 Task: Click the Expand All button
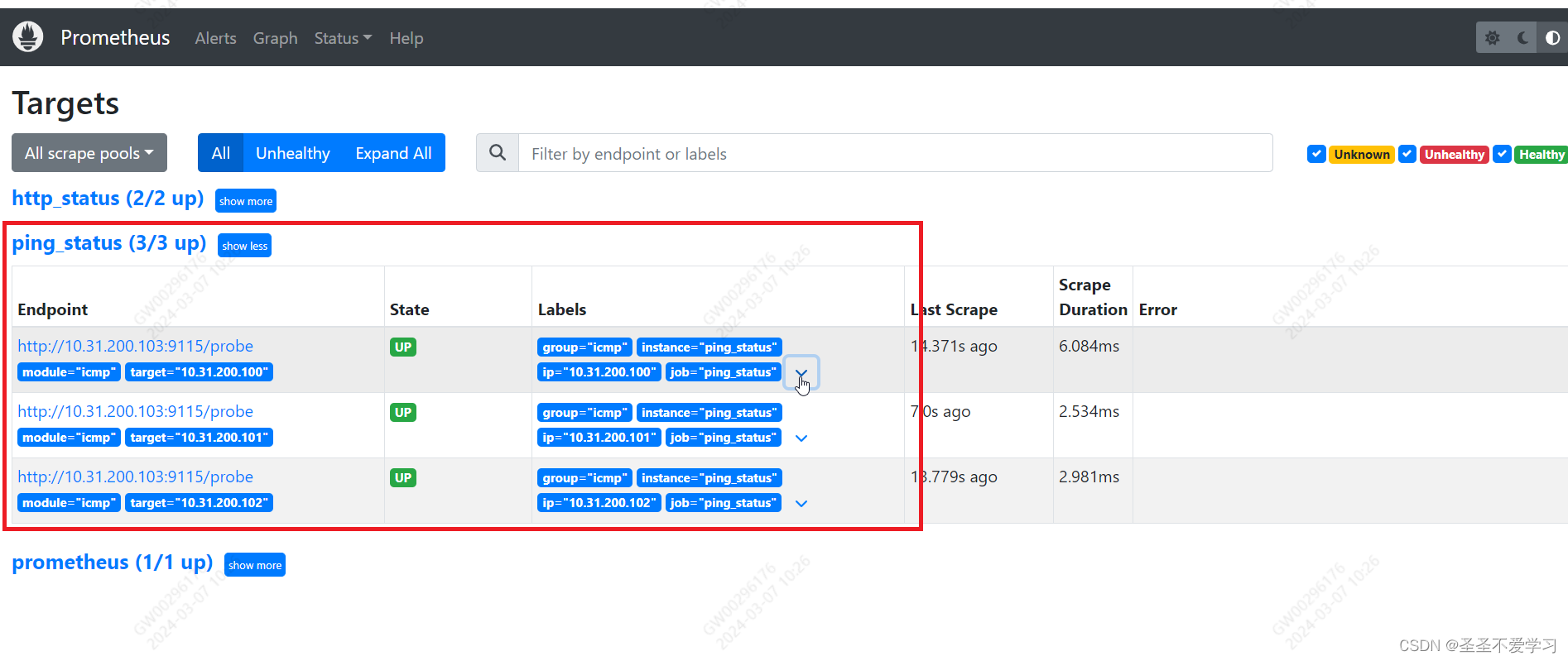coord(394,153)
